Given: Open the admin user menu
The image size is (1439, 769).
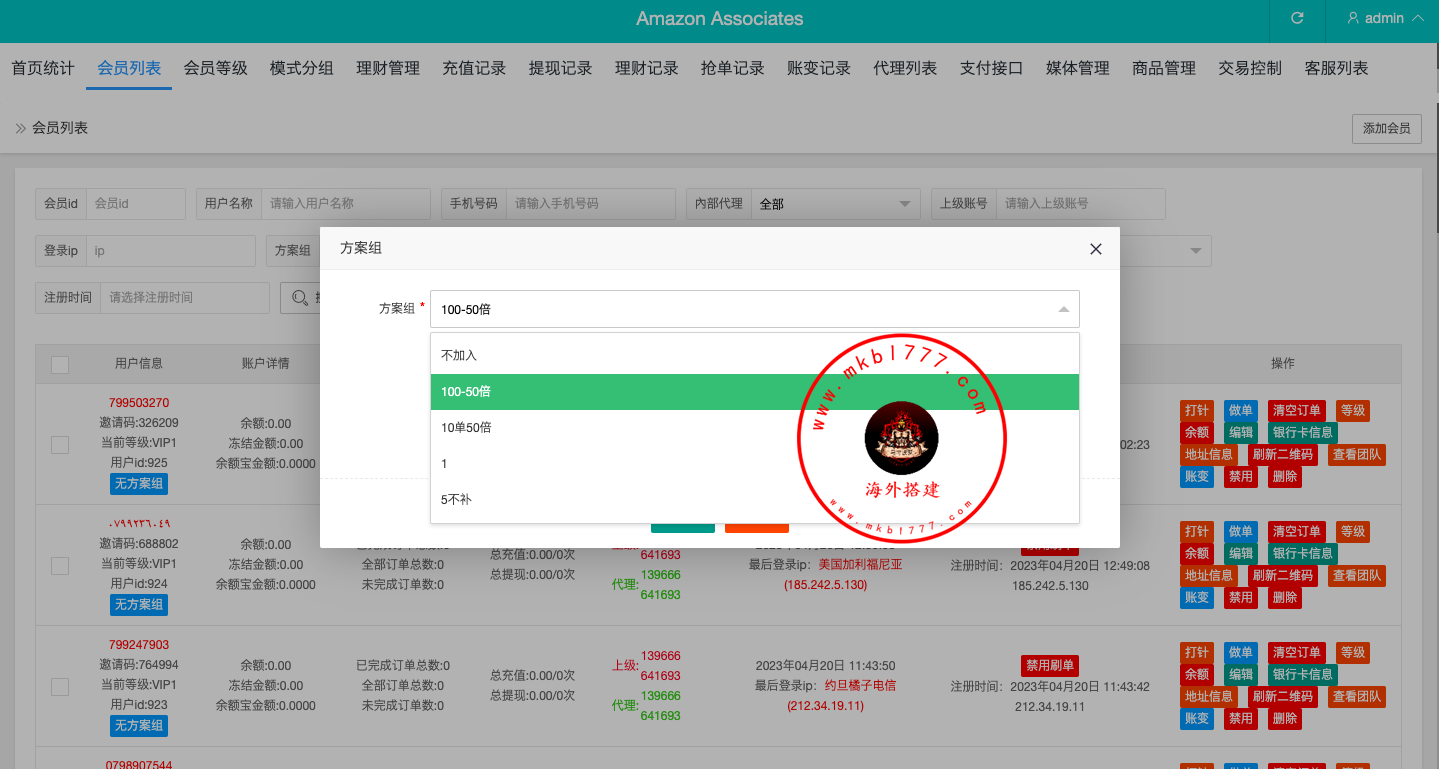Looking at the screenshot, I should pyautogui.click(x=1385, y=18).
